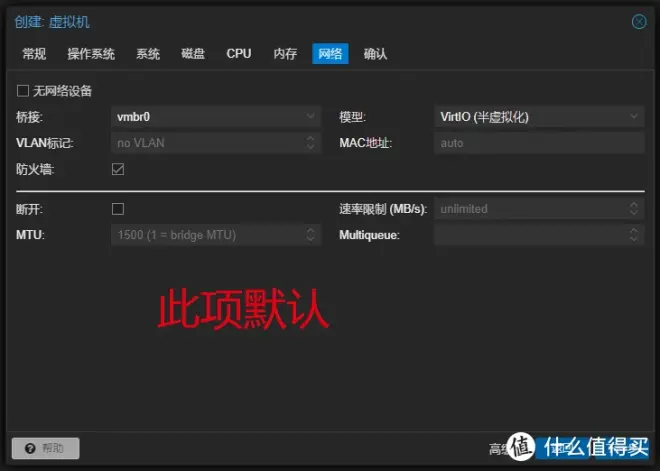The width and height of the screenshot is (660, 471).
Task: Select the 网络 tab
Action: [330, 54]
